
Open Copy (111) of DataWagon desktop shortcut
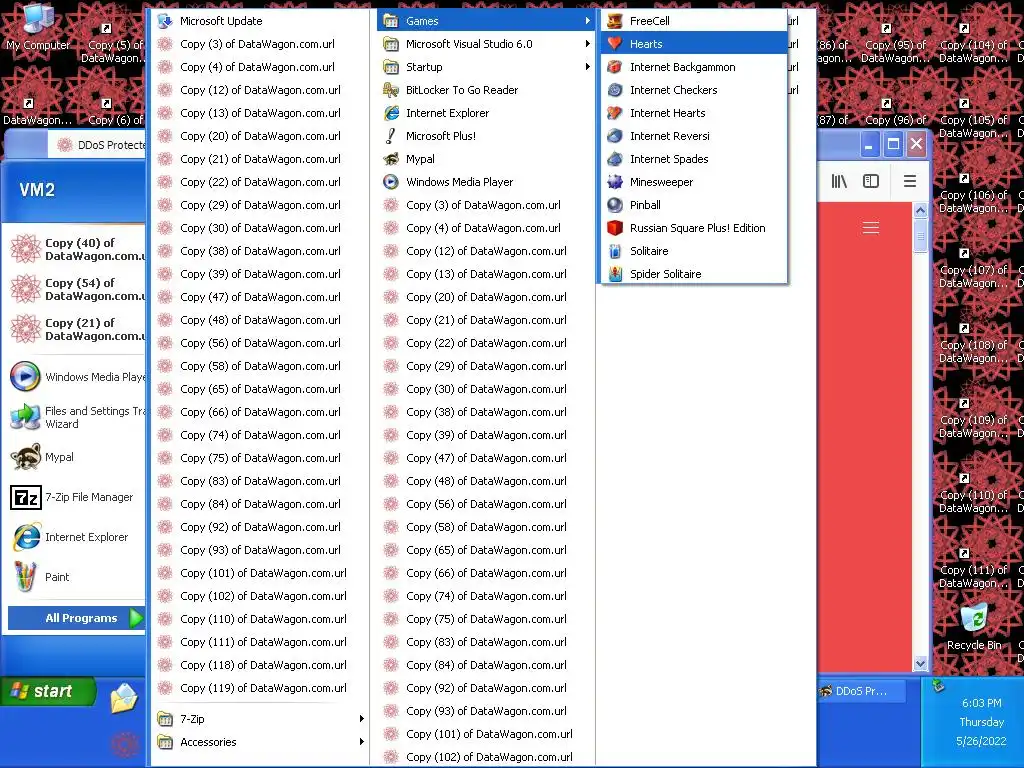click(x=973, y=568)
